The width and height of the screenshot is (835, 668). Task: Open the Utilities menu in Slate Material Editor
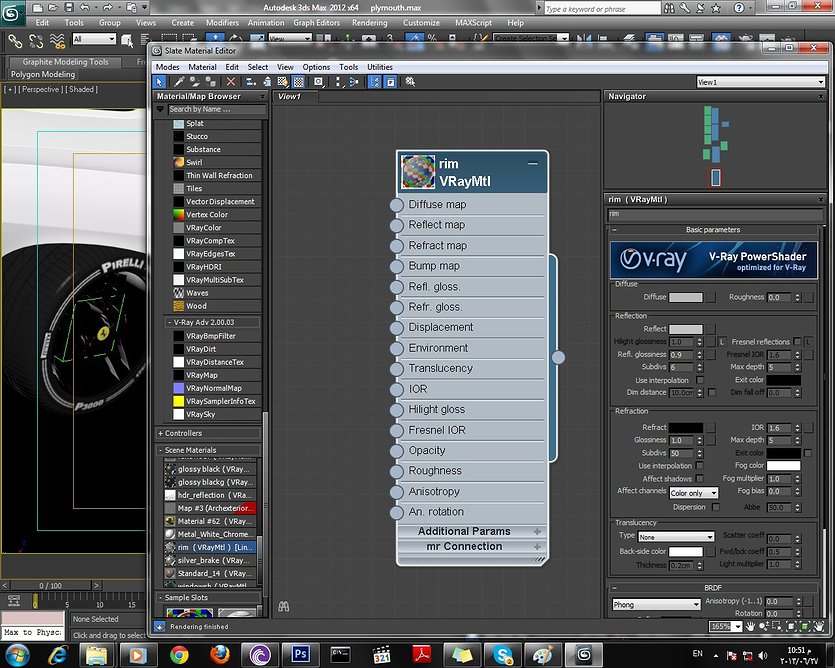380,67
